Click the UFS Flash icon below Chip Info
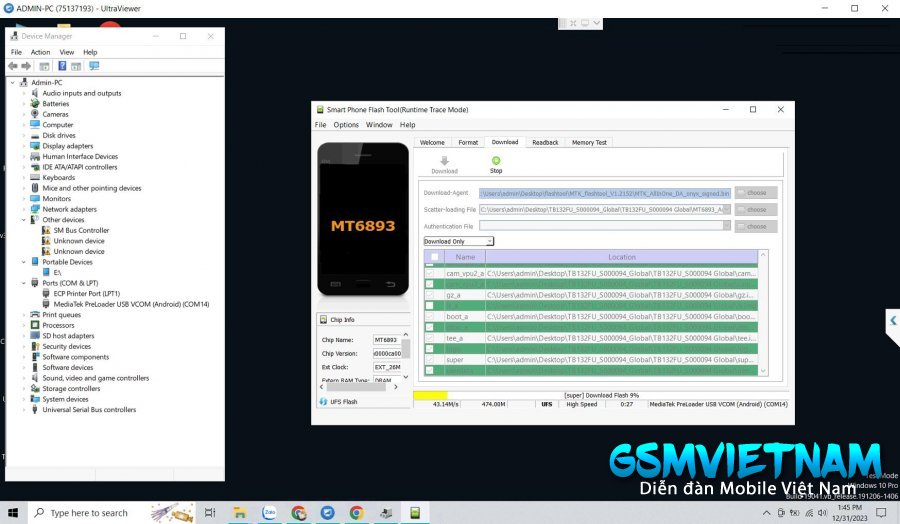Image resolution: width=900 pixels, height=524 pixels. (323, 402)
